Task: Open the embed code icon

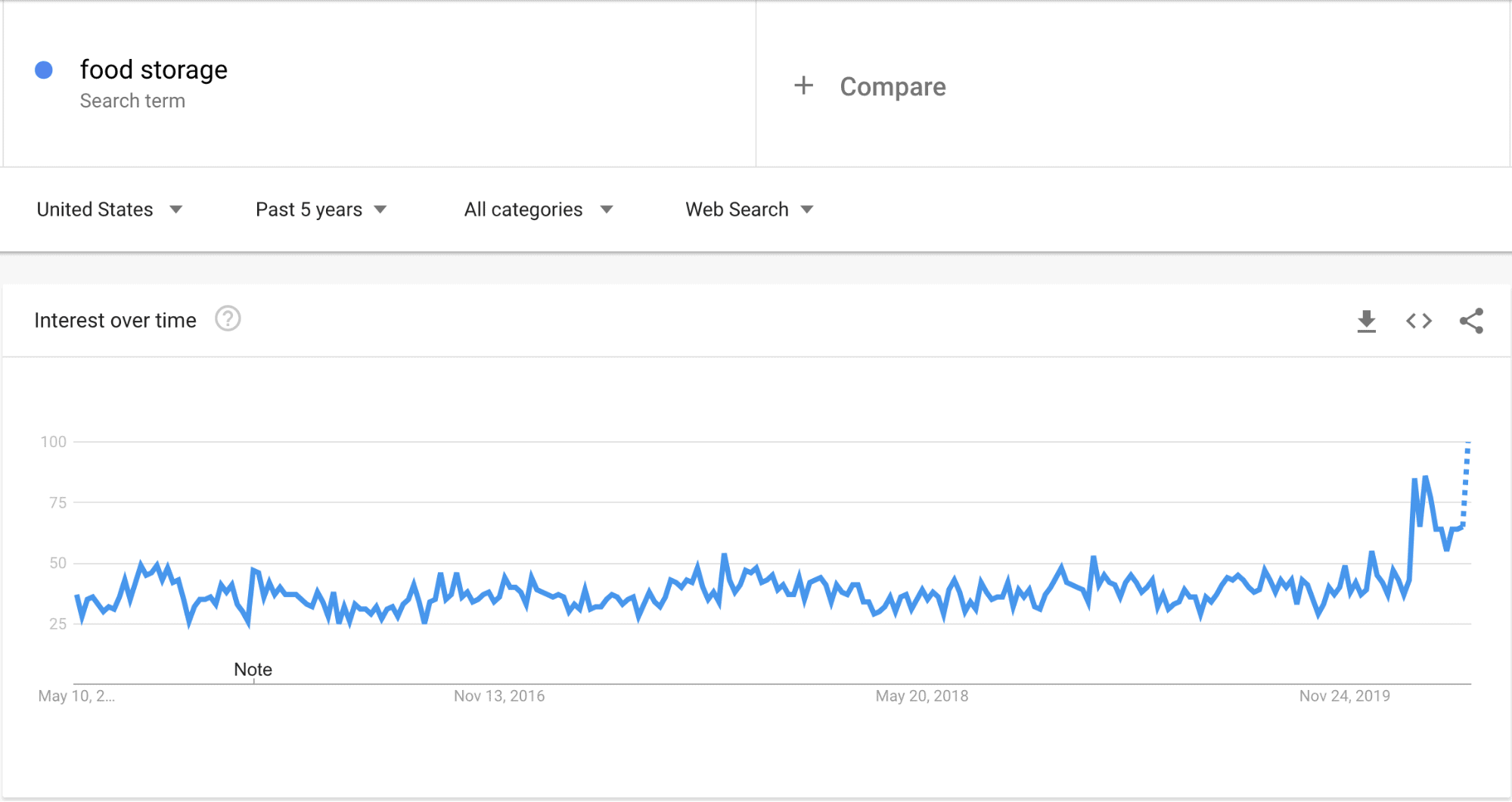Action: [x=1419, y=321]
